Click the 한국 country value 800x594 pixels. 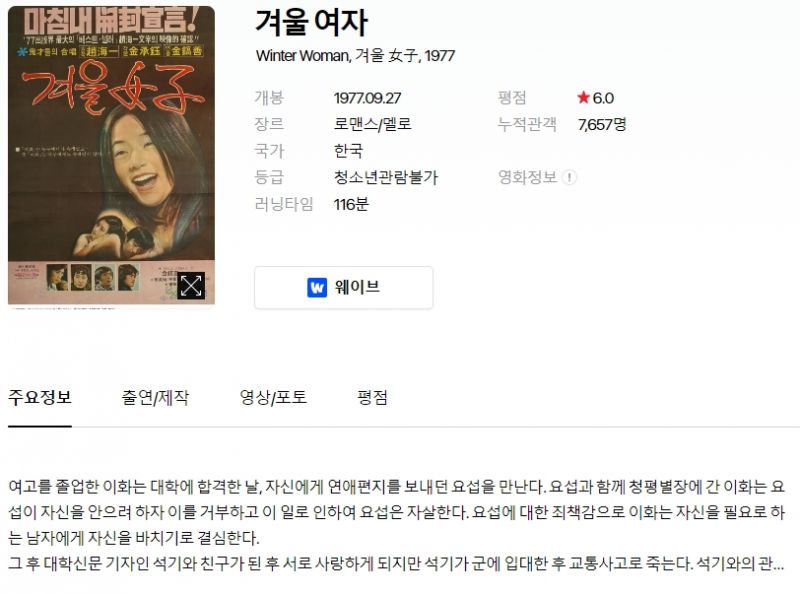point(348,151)
